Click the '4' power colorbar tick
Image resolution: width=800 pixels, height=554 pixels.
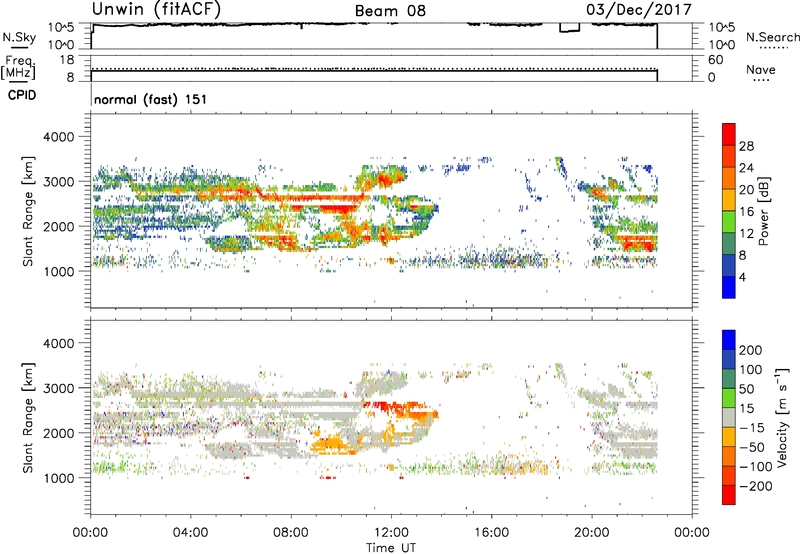(743, 277)
